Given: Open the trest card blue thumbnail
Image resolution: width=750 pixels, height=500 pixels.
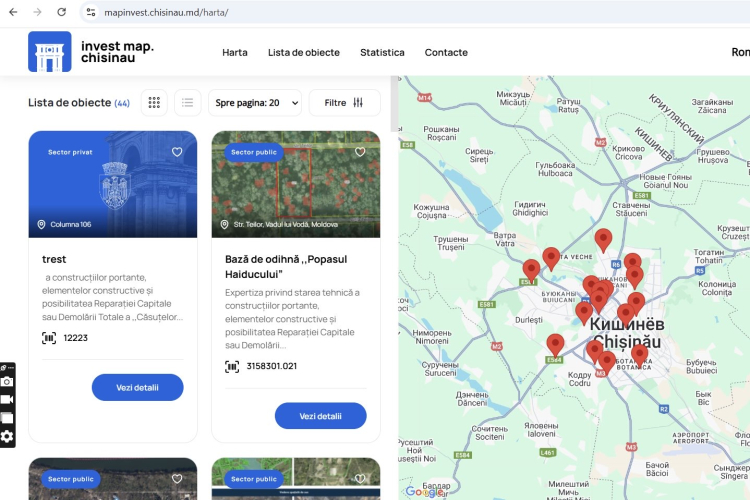Looking at the screenshot, I should (x=113, y=184).
